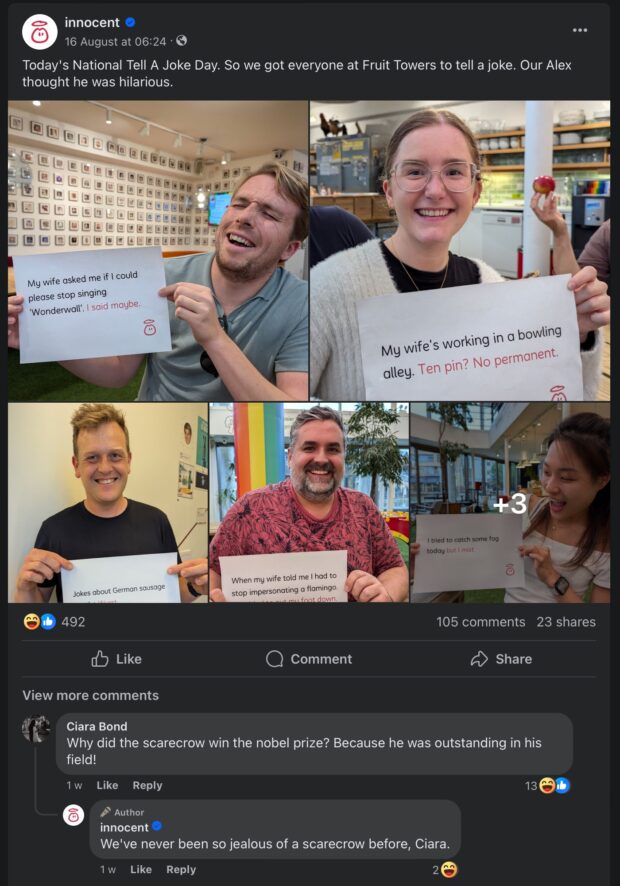The height and width of the screenshot is (886, 620).
Task: Open the bowling alley joke photo
Action: 460,251
